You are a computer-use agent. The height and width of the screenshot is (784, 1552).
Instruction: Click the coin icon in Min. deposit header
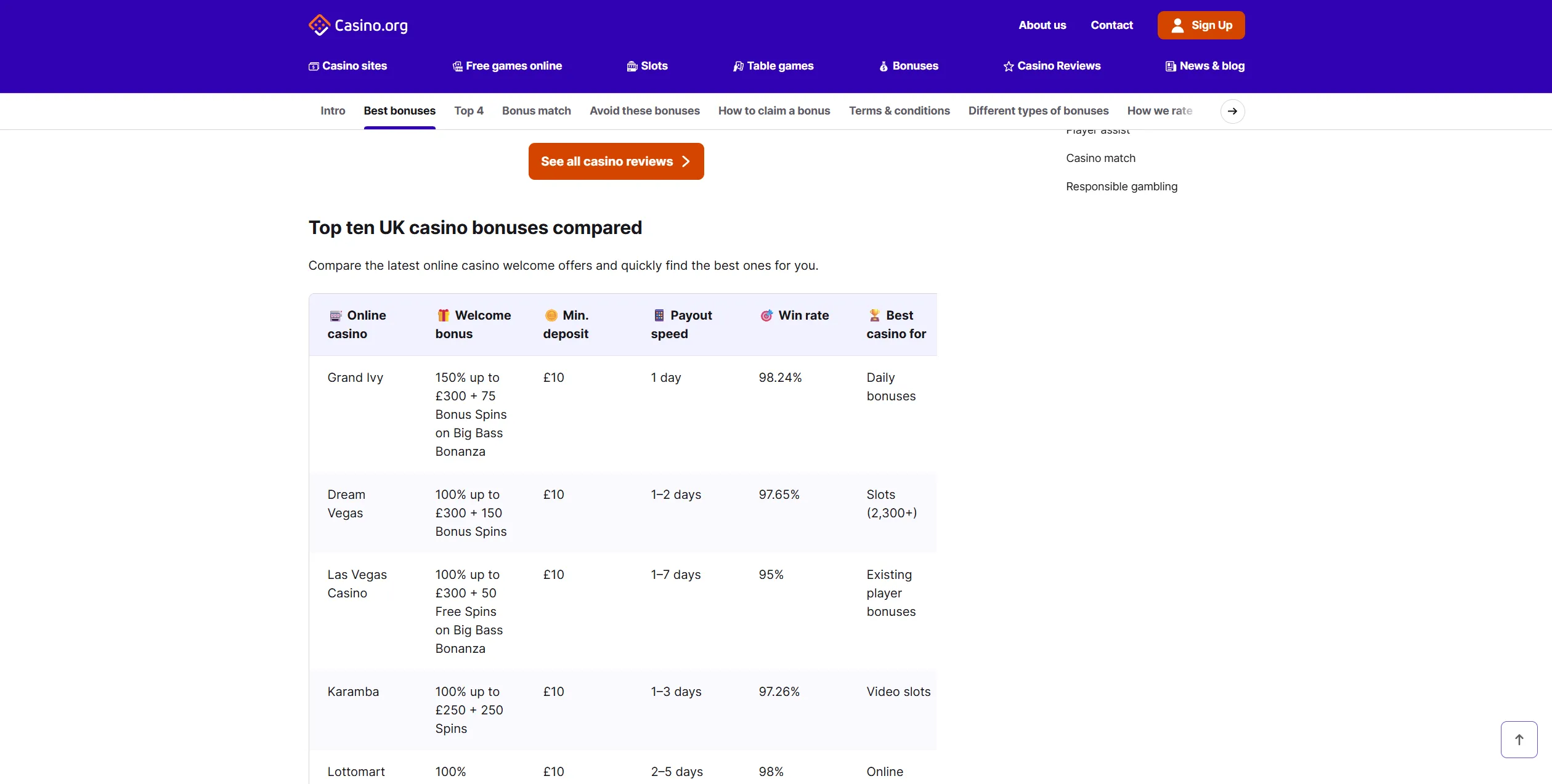(x=551, y=316)
